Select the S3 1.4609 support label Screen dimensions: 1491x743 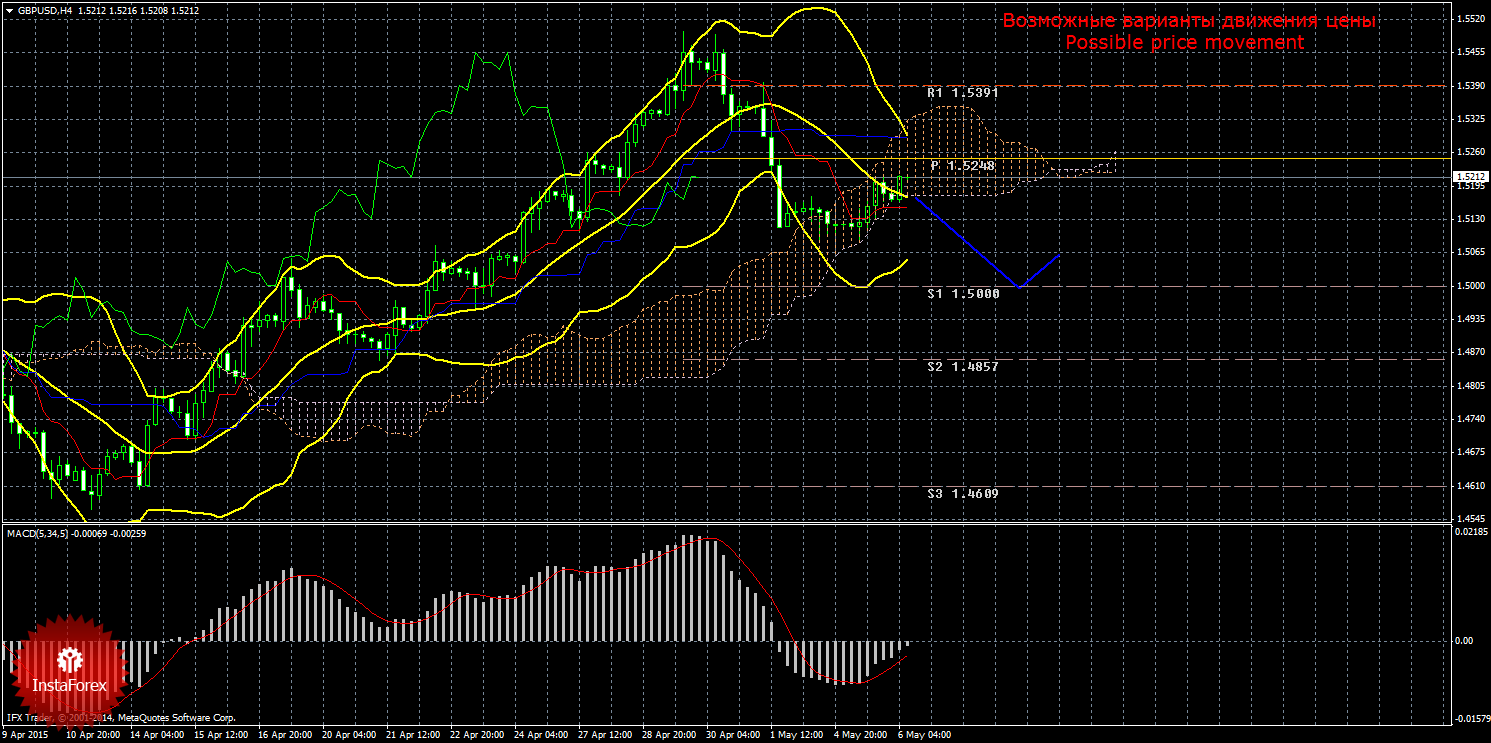tap(962, 493)
